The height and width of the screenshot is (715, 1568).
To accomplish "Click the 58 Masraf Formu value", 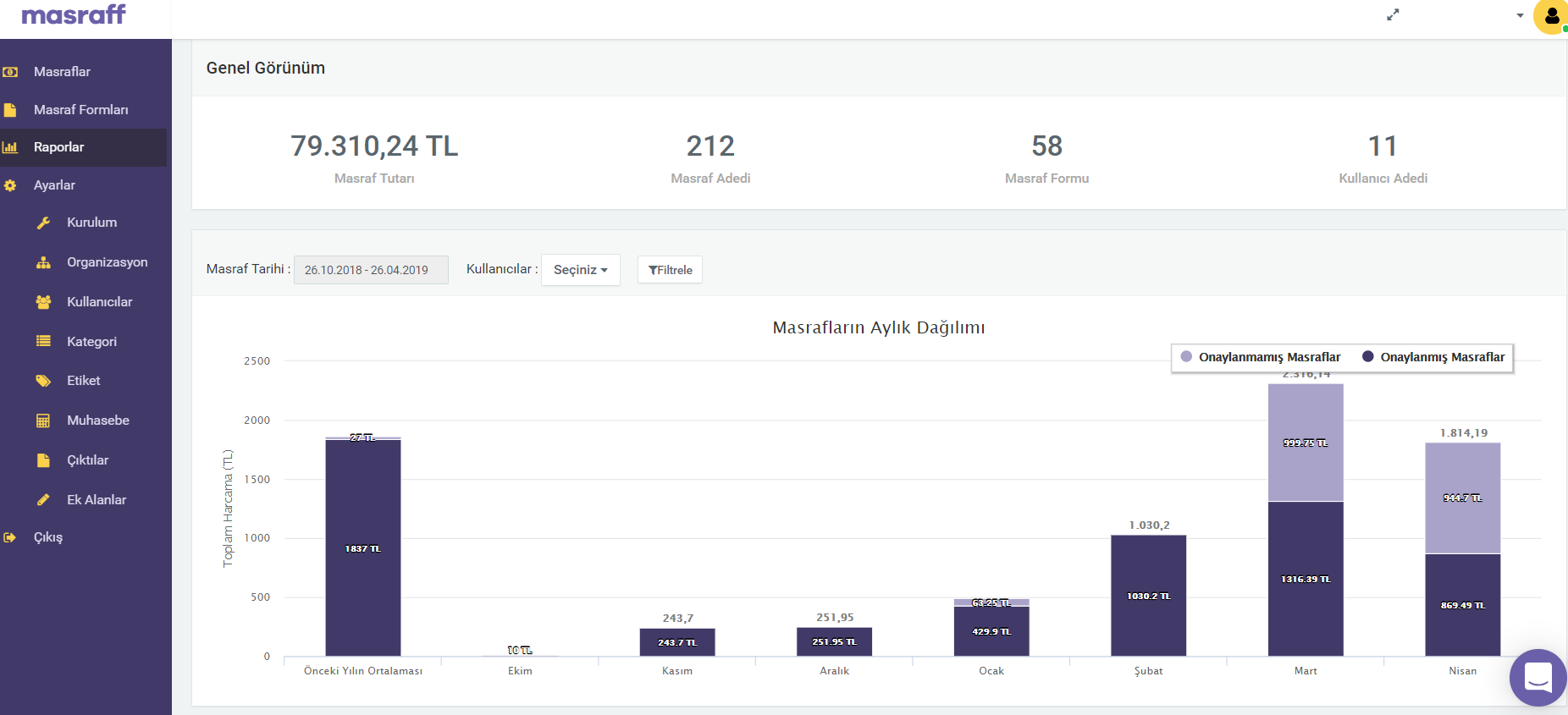I will [x=1046, y=146].
